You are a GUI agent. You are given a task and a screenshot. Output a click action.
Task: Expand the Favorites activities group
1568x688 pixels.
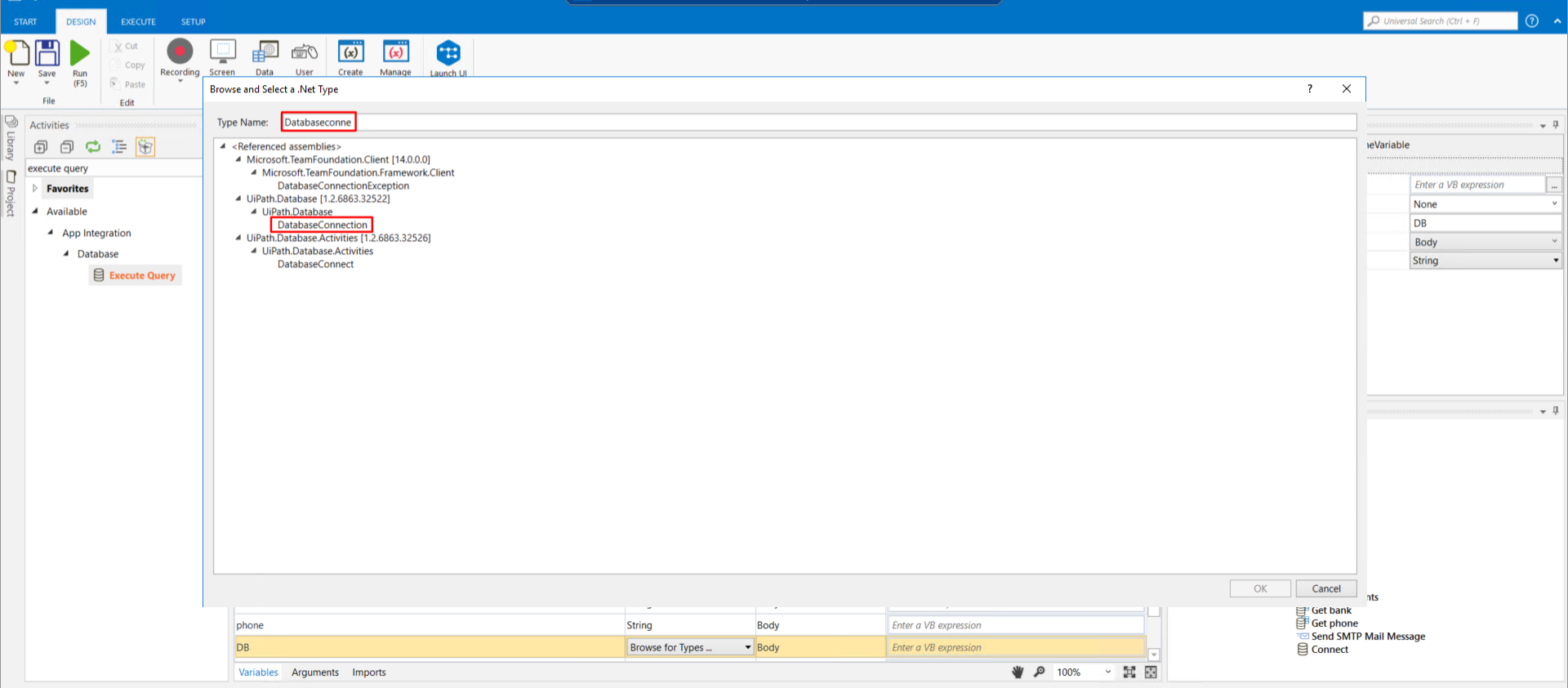coord(35,189)
